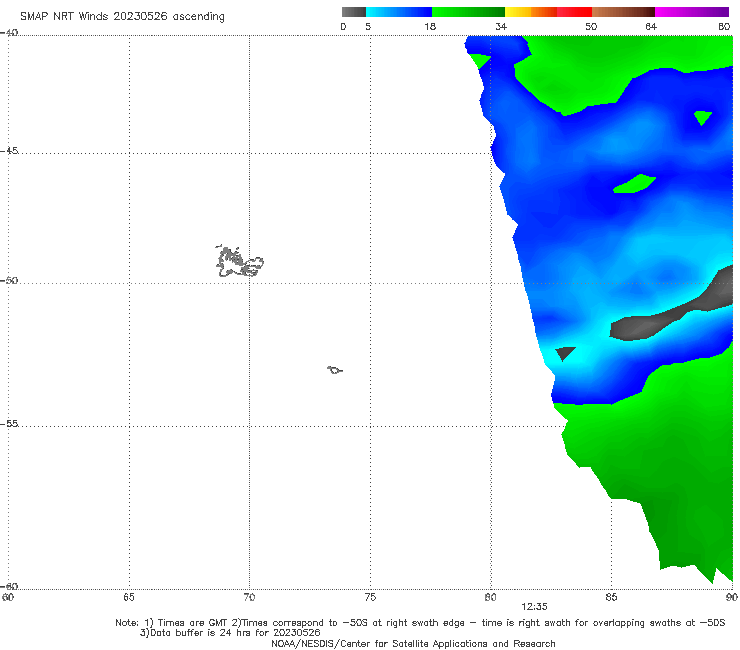This screenshot has height=650, width=740.
Task: Click the gray segment of the color bar
Action: pos(354,12)
